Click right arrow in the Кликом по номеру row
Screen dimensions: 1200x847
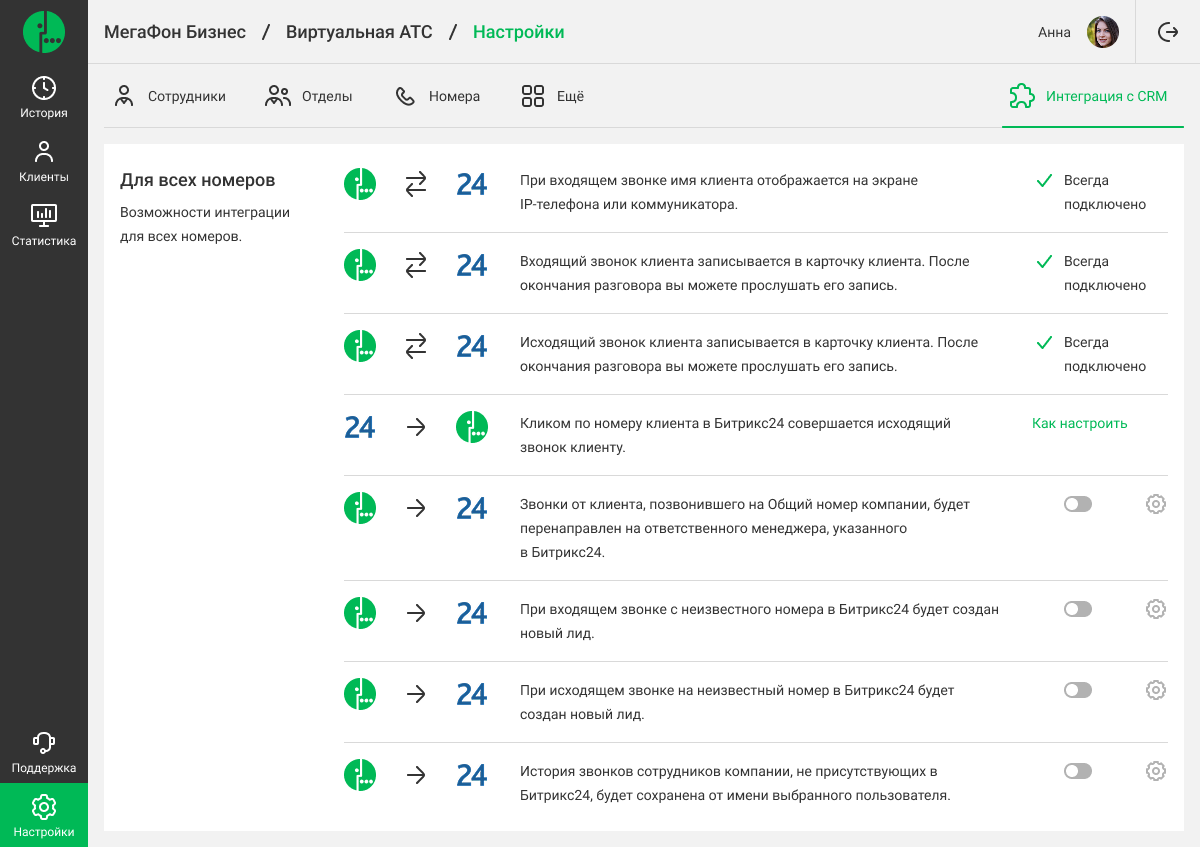click(x=416, y=427)
